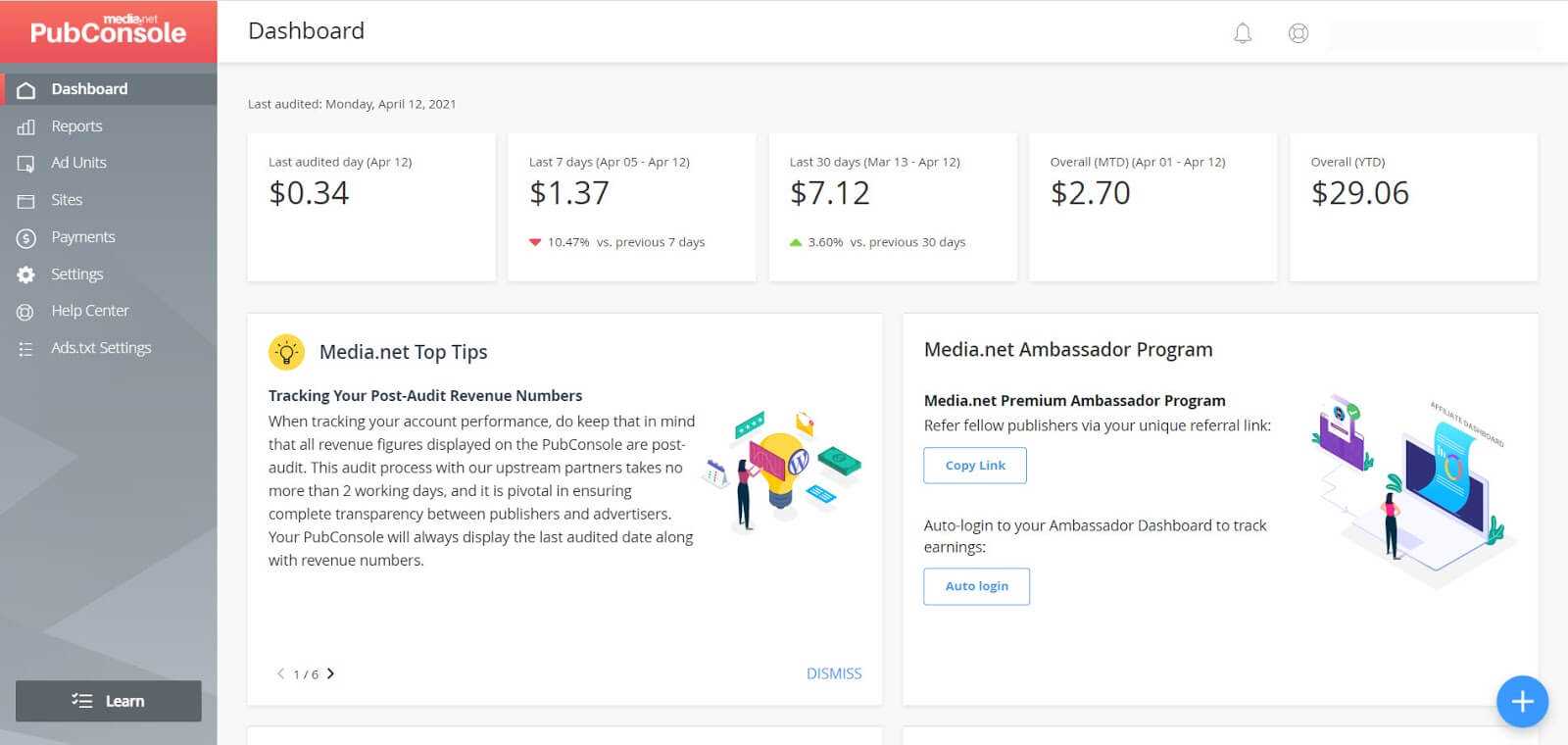
Task: Click the support lifebuoy icon in header
Action: [1298, 33]
